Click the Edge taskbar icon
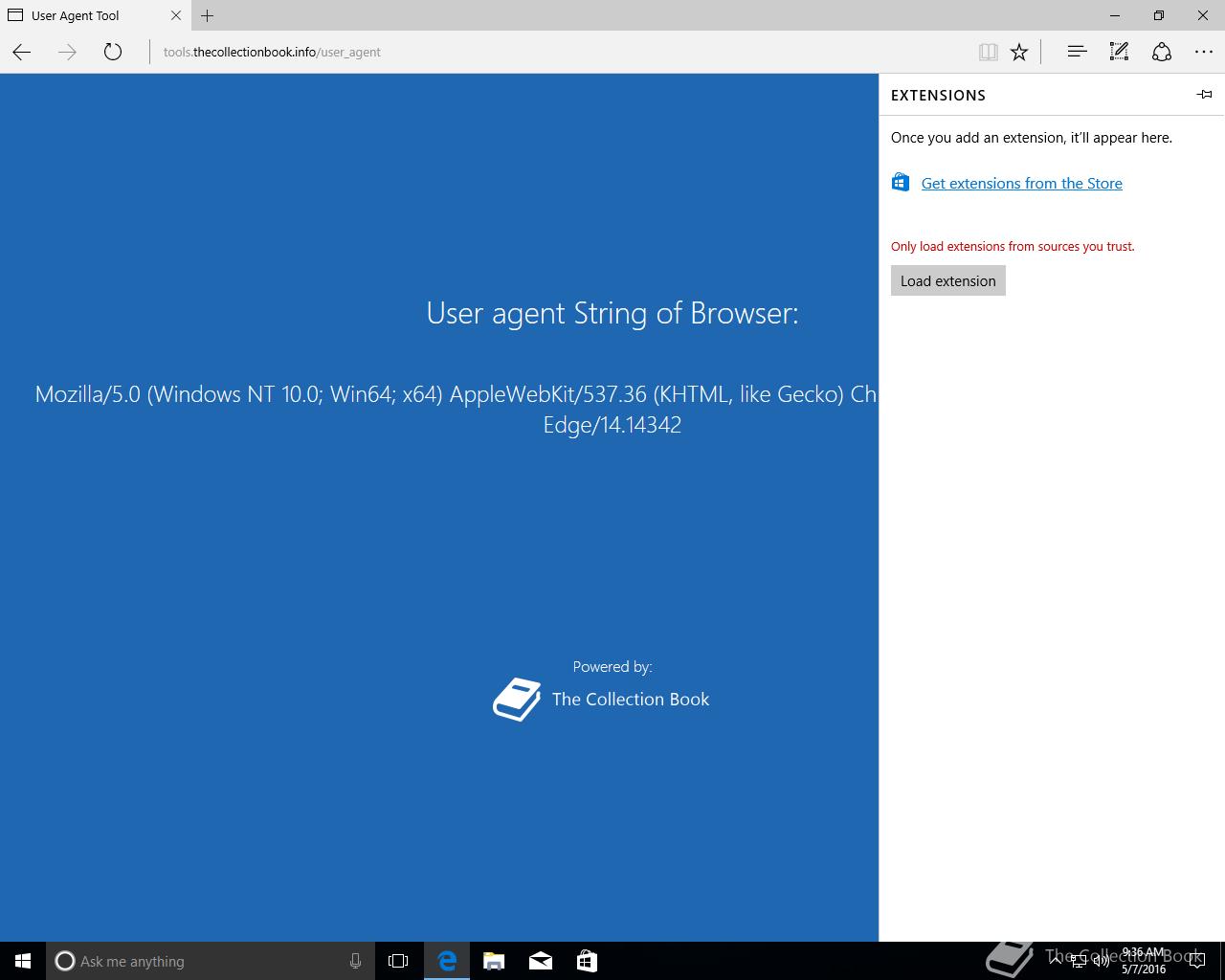The width and height of the screenshot is (1225, 980). point(447,961)
